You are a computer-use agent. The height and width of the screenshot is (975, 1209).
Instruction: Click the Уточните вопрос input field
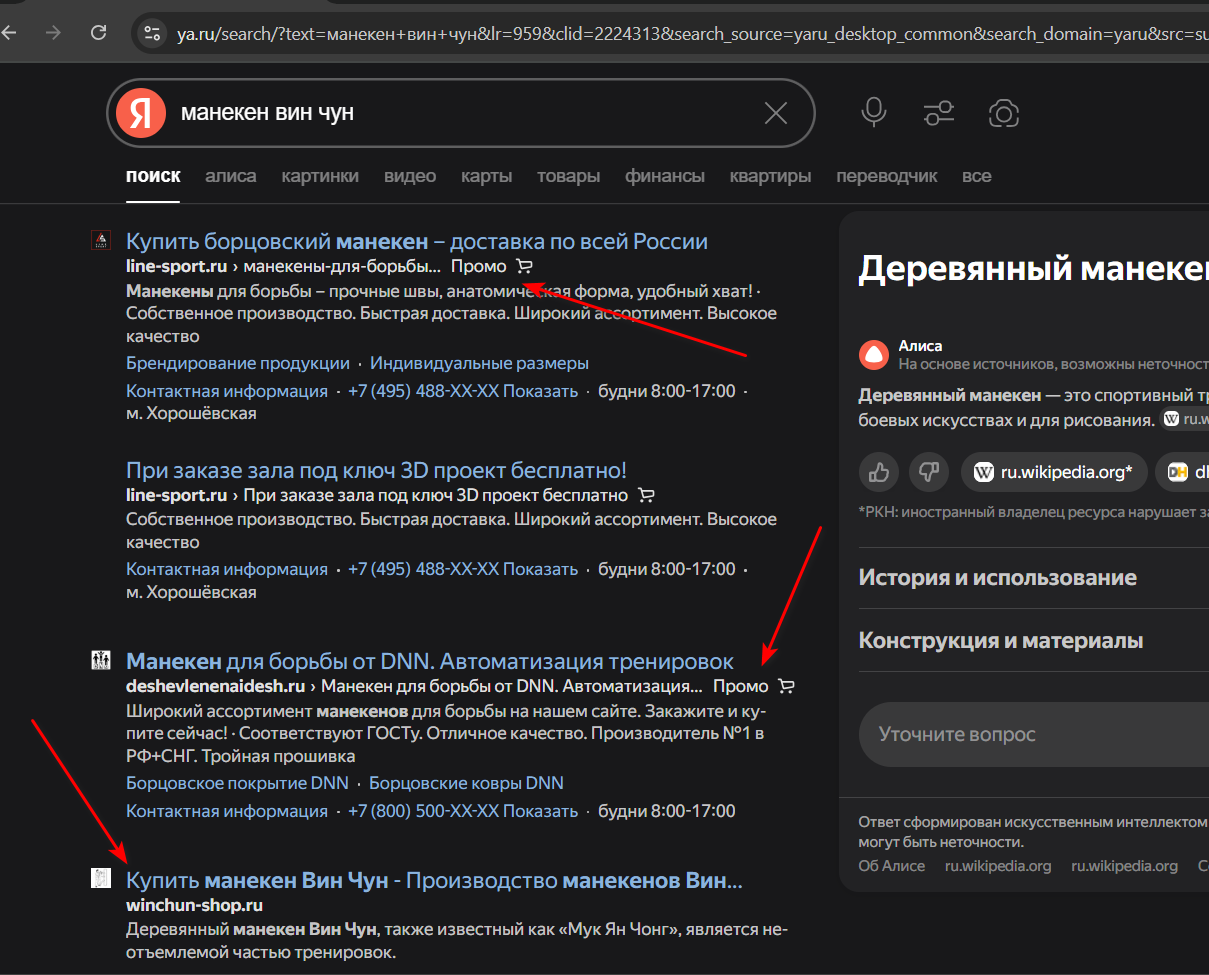(1033, 734)
